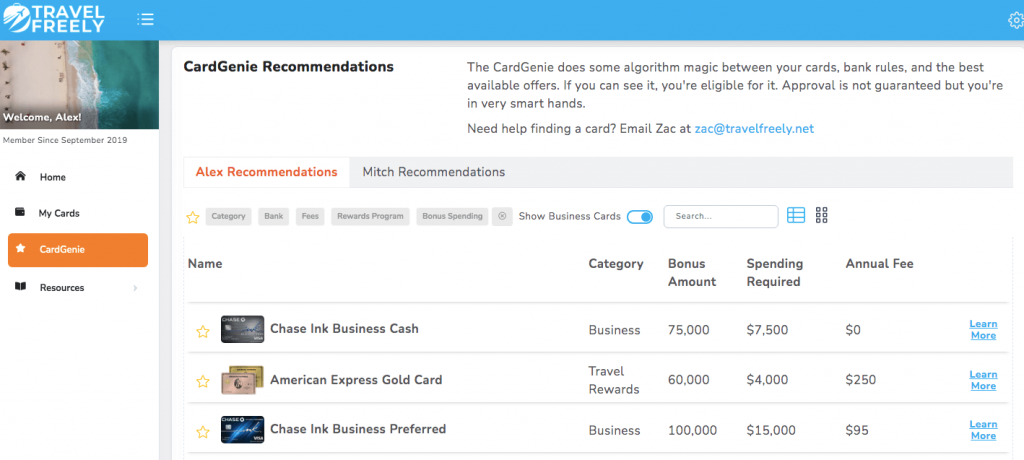Screen dimensions: 1024x460
Task: Click the American Express Gold Card thumbnail
Action: [x=242, y=380]
